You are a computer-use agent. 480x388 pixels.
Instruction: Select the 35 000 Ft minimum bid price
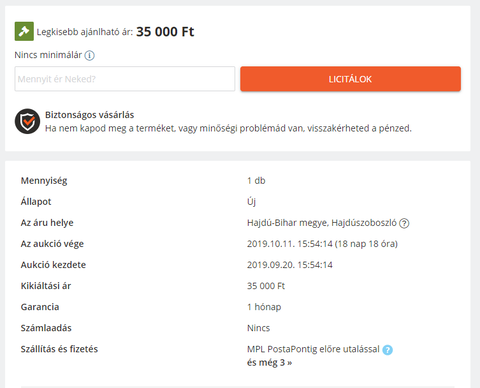pos(165,32)
